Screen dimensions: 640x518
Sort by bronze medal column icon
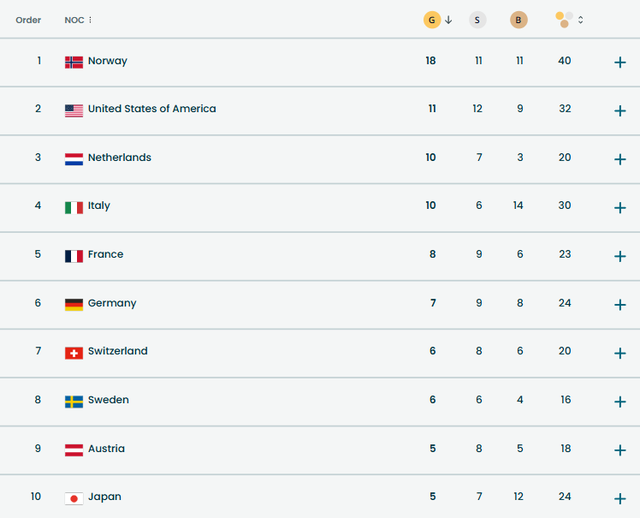(518, 20)
